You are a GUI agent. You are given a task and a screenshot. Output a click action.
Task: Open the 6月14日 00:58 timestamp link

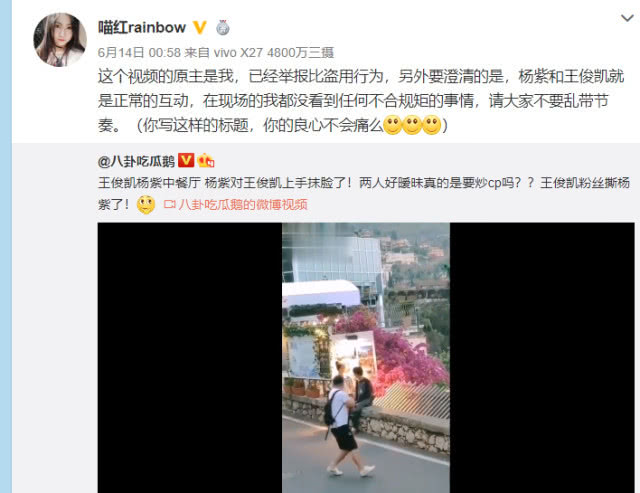click(x=139, y=52)
